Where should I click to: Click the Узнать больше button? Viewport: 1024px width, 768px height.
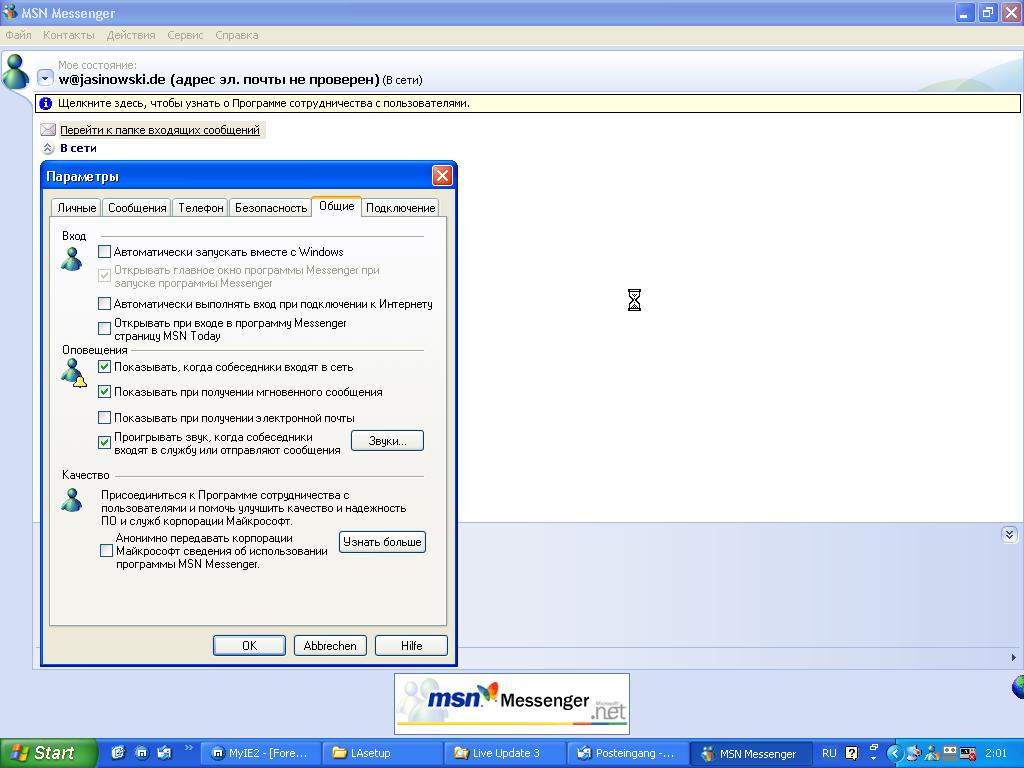(382, 542)
